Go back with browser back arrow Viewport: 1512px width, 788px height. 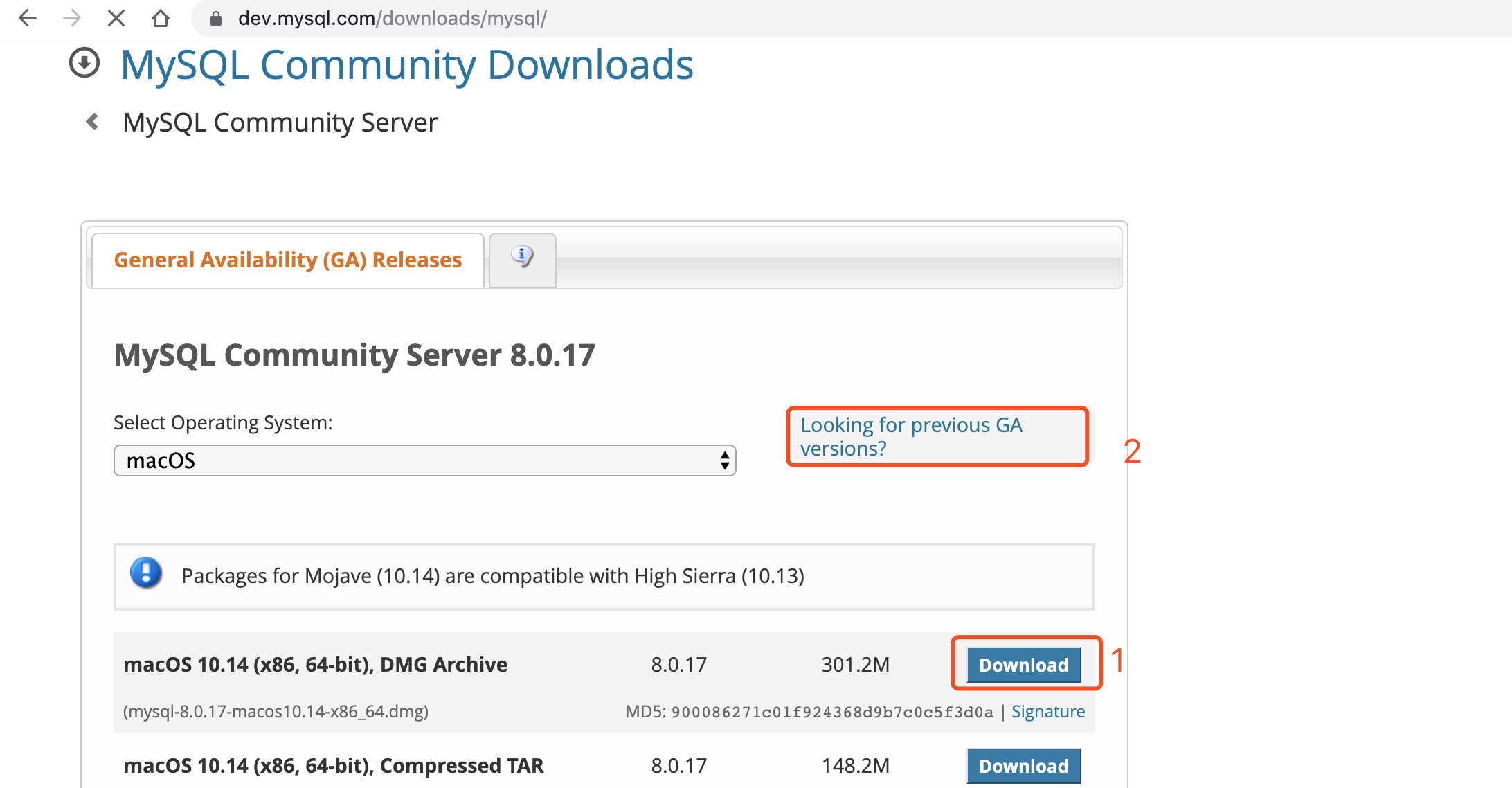[28, 18]
